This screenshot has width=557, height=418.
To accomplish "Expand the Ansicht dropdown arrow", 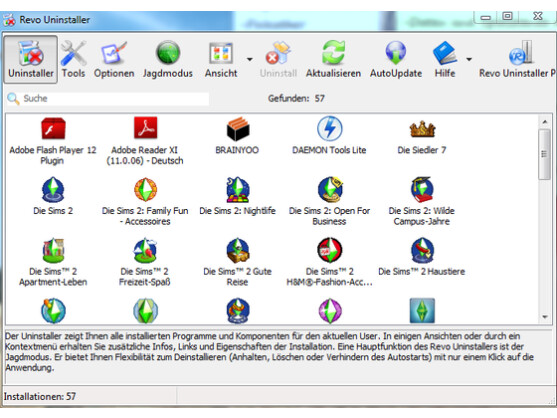I will click(x=250, y=59).
